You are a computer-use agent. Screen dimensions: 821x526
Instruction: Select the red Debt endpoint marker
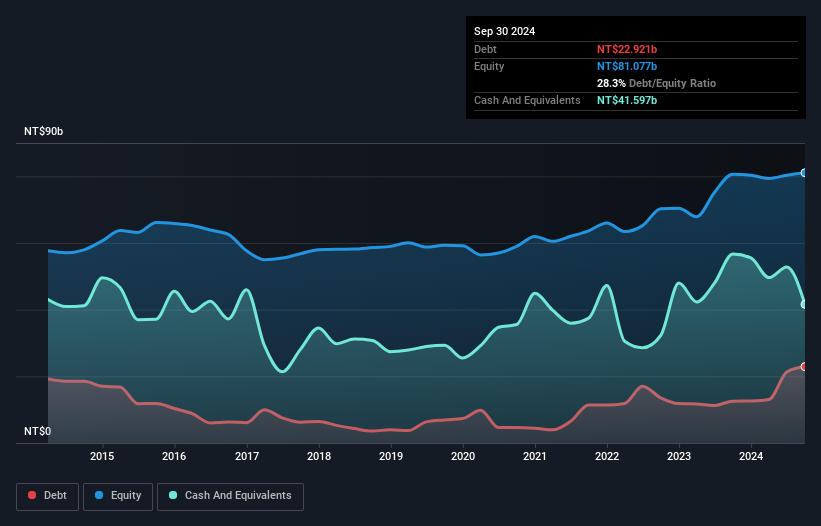coord(804,366)
